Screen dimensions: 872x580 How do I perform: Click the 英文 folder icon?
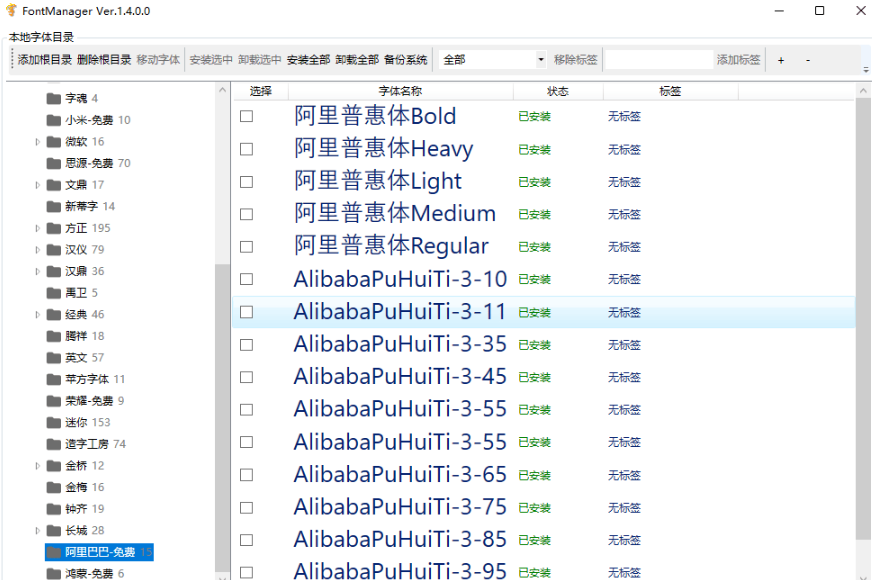coord(53,358)
